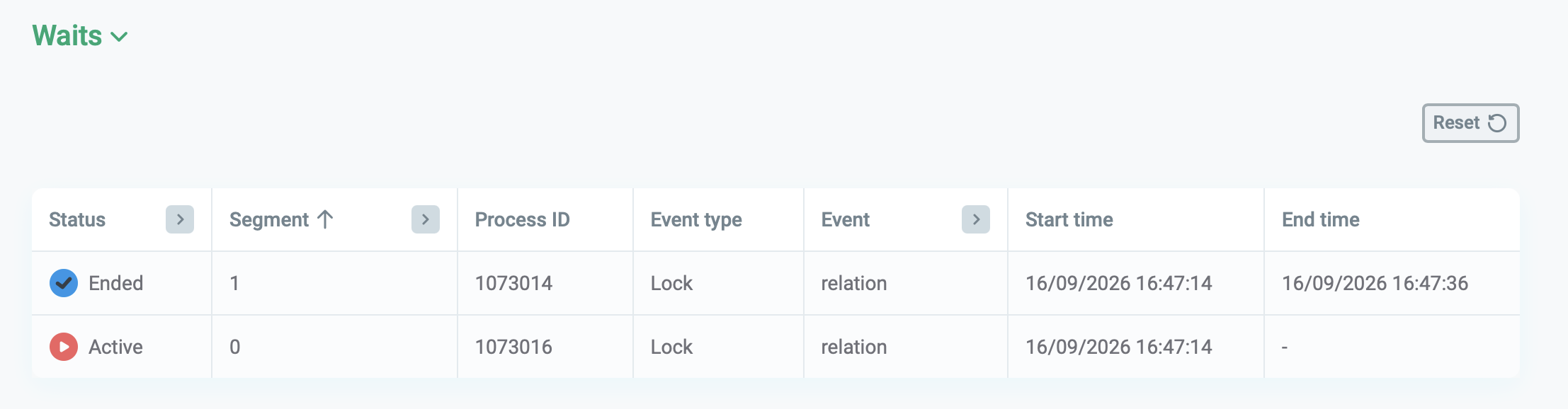This screenshot has height=409, width=1568.
Task: Open the Event column filter arrow
Action: pos(976,219)
